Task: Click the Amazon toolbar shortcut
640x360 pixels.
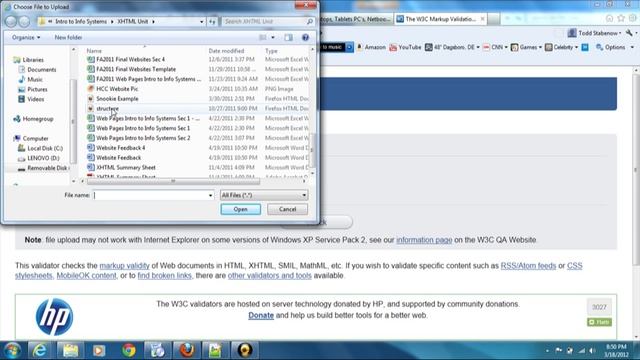Action: pos(371,47)
